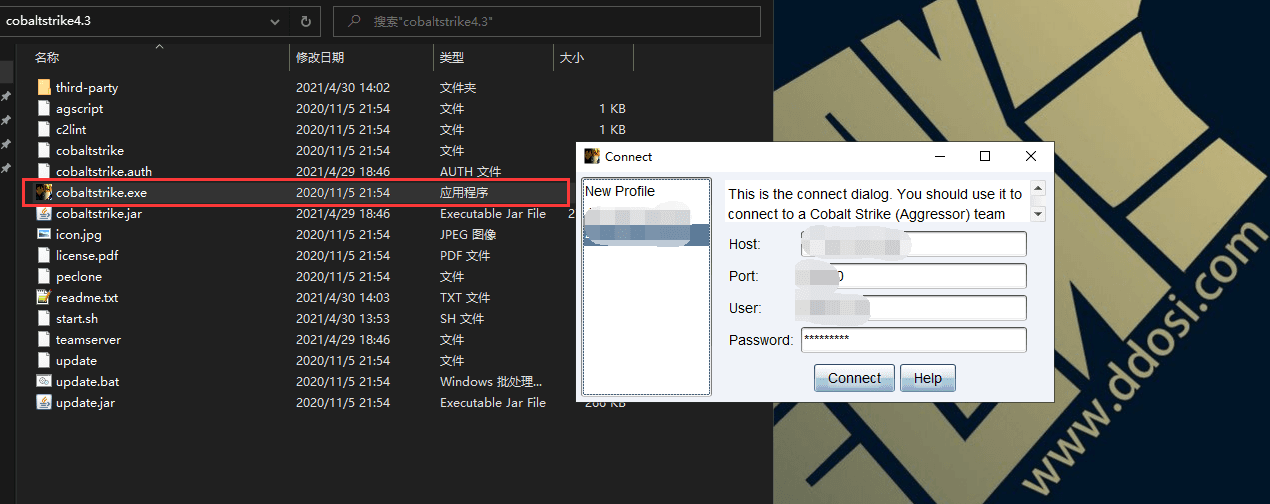Select the cobaltstrike.auth file name

point(104,171)
